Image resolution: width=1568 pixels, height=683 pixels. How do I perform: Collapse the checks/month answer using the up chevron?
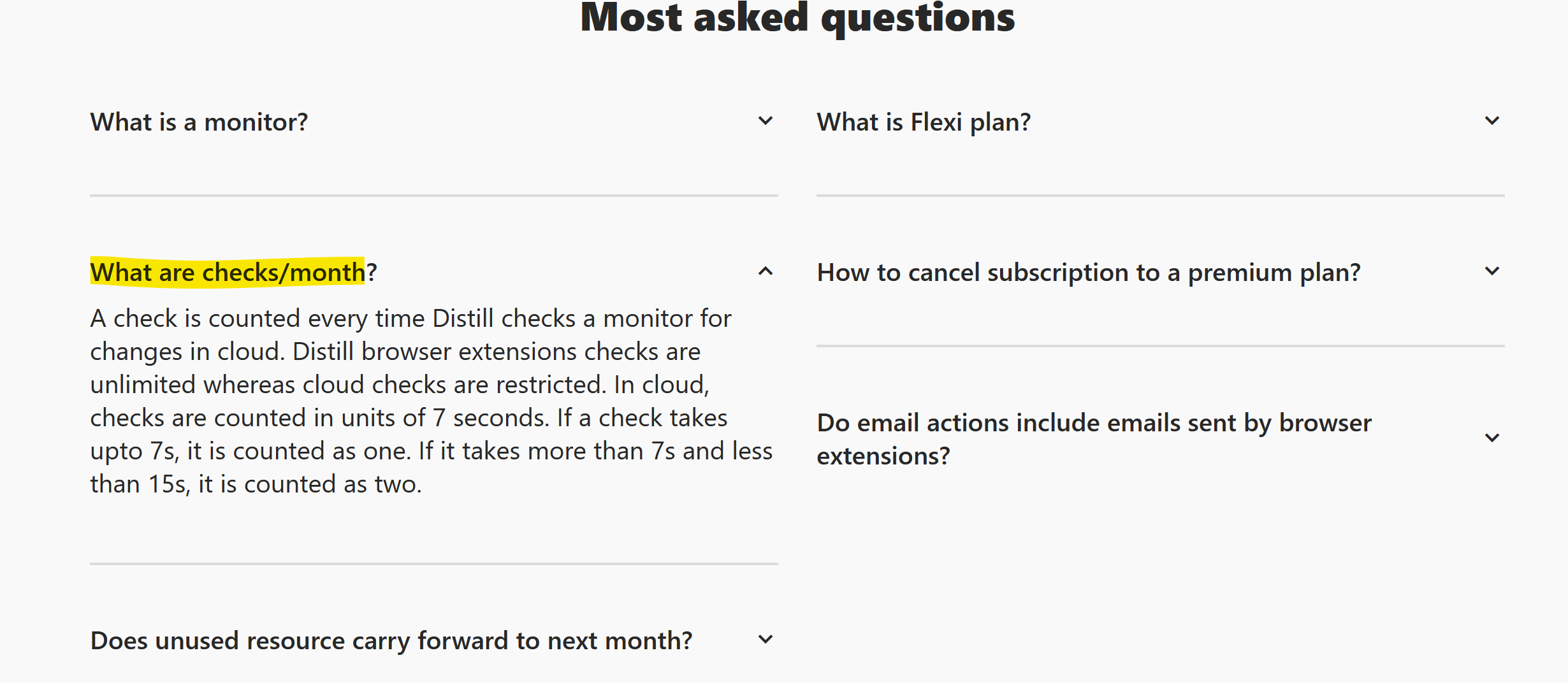766,271
